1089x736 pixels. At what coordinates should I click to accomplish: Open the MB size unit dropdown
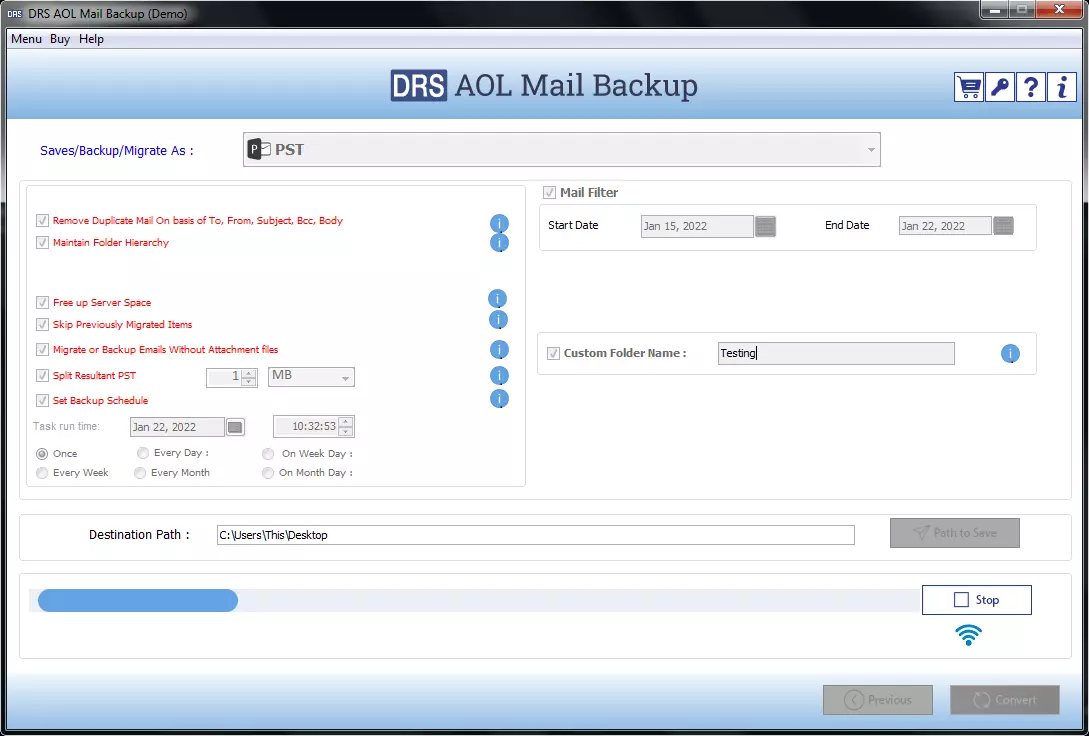311,376
